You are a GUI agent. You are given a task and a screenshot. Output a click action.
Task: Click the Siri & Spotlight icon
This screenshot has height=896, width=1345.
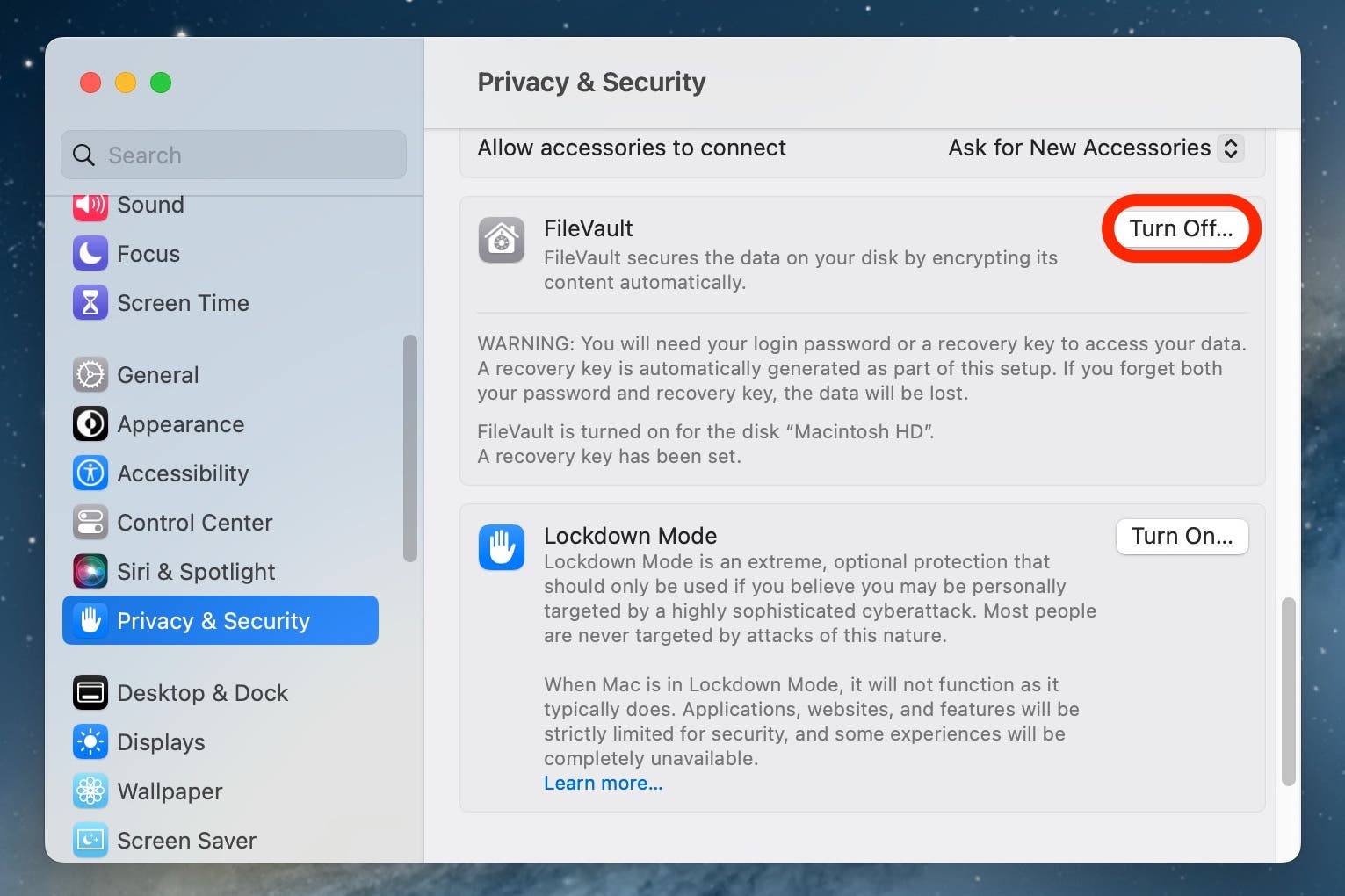tap(90, 572)
